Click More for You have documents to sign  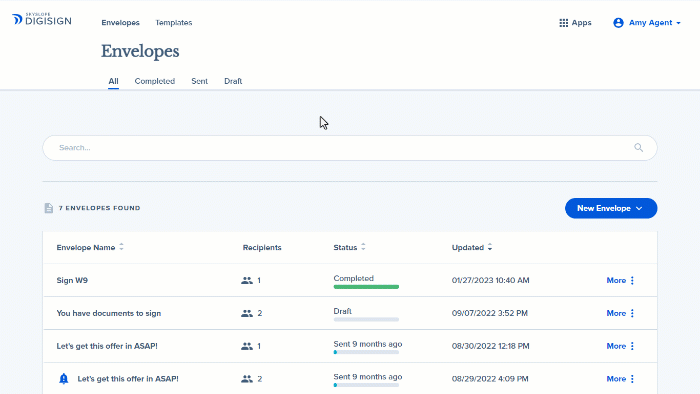(x=616, y=313)
